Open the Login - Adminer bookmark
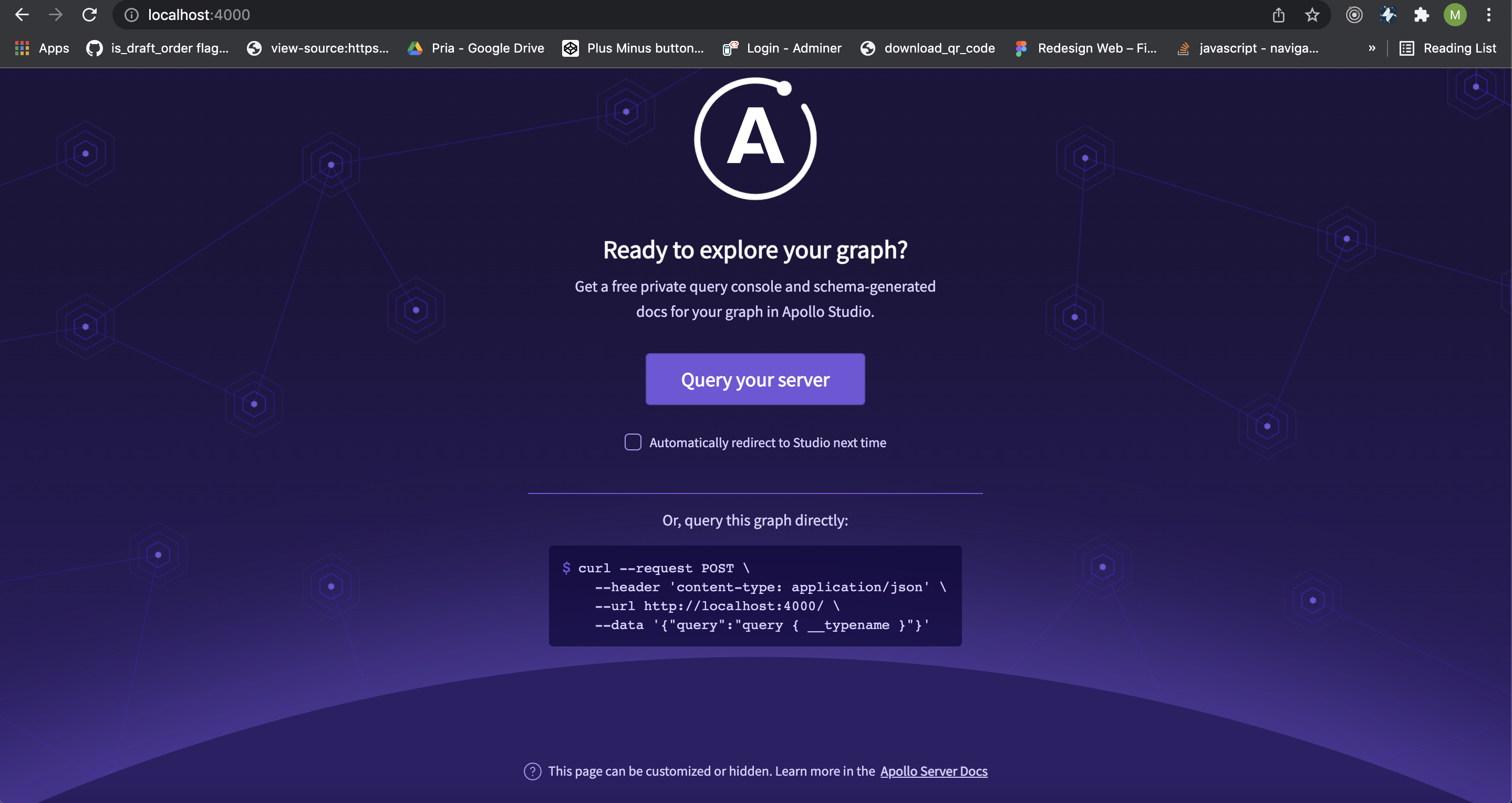This screenshot has width=1512, height=803. click(781, 48)
